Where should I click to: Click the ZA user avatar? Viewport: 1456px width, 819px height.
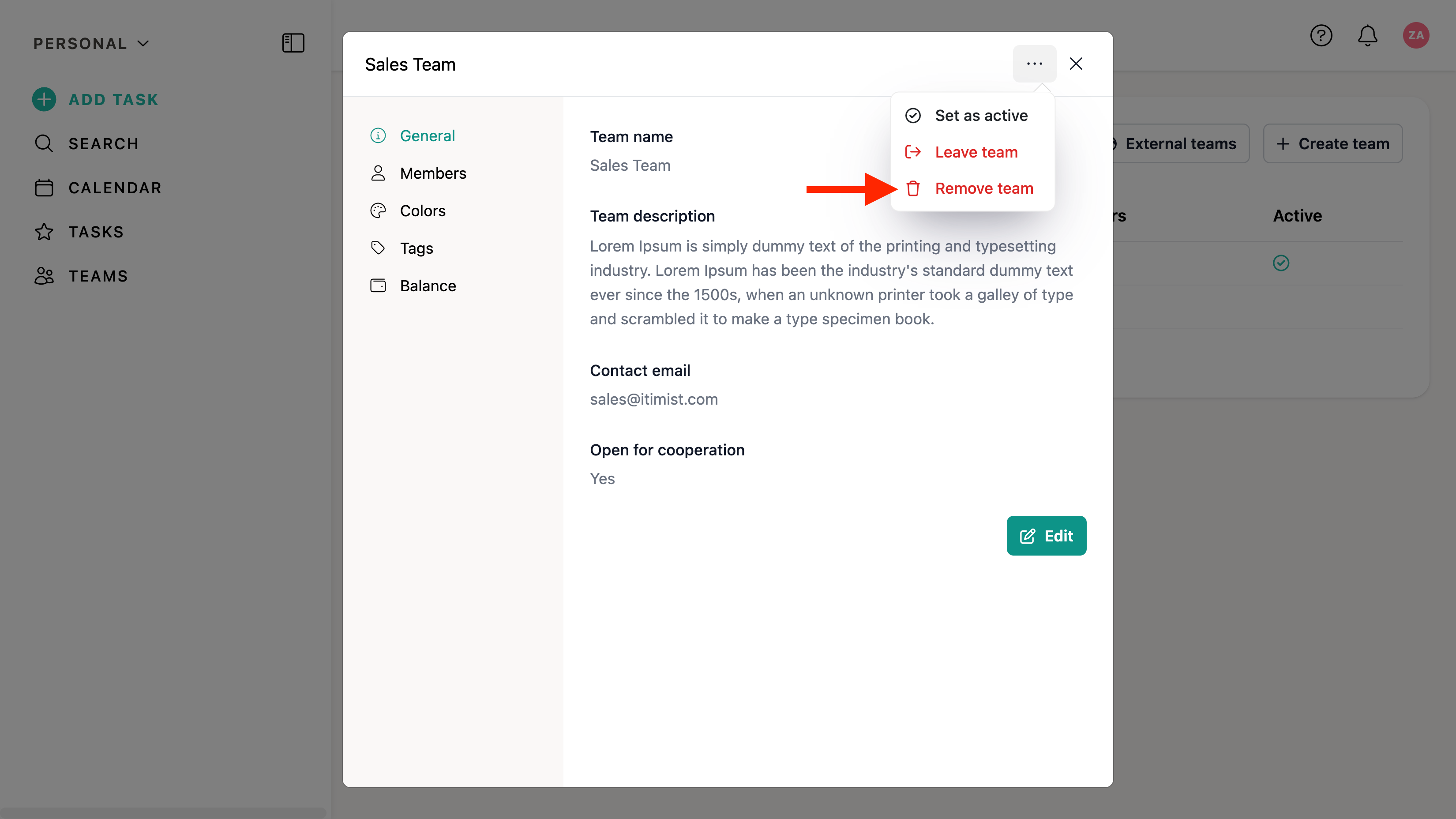pos(1415,36)
